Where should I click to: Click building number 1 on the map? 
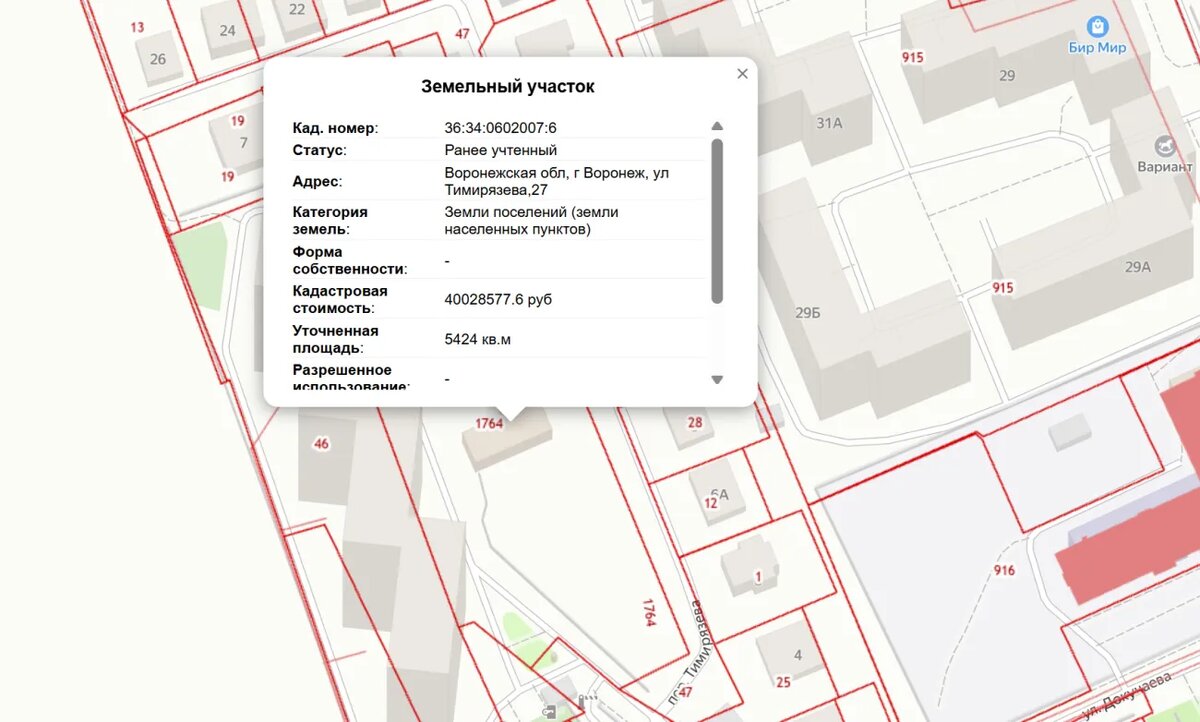758,577
